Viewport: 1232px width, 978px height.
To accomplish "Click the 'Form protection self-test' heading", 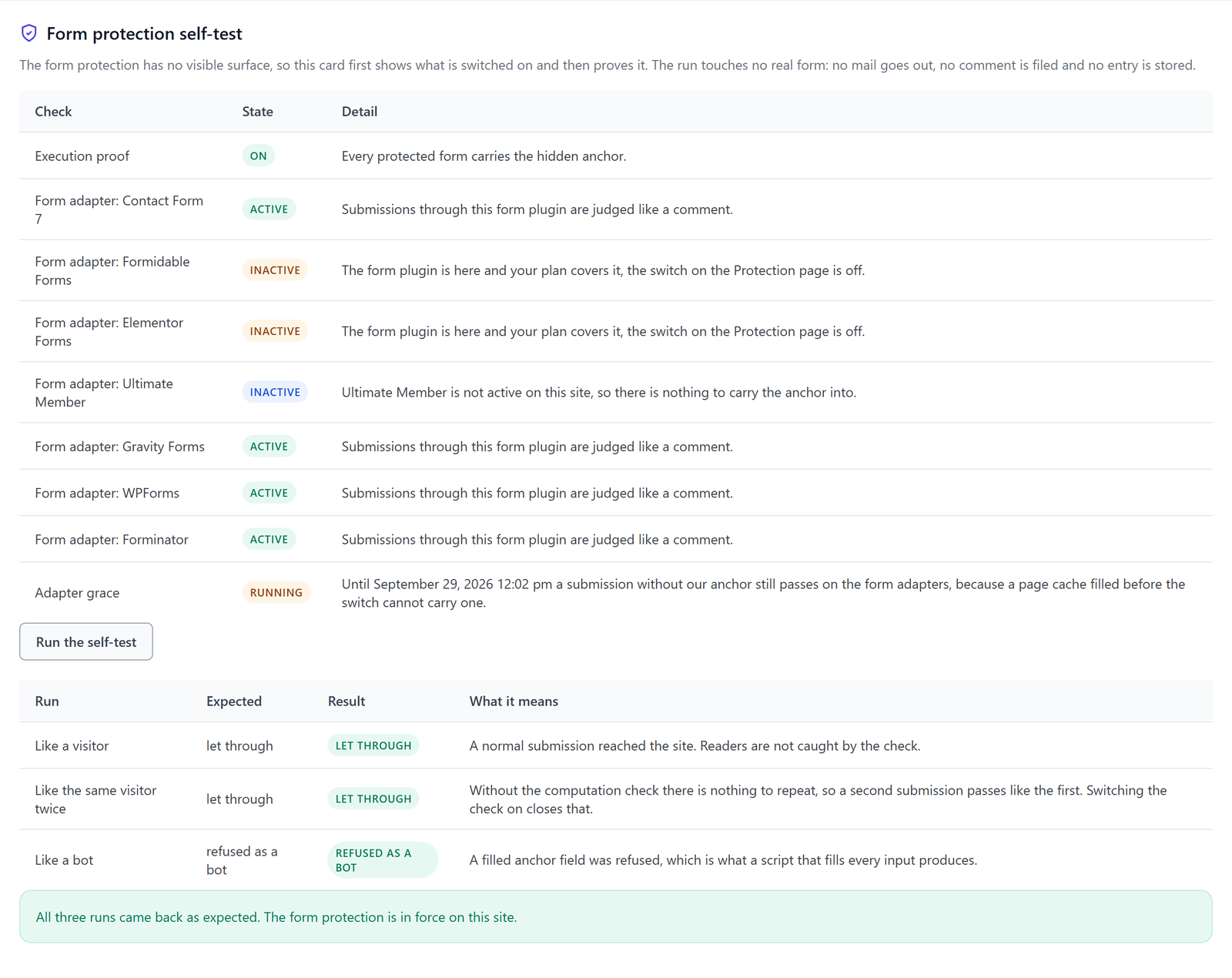I will pos(144,33).
